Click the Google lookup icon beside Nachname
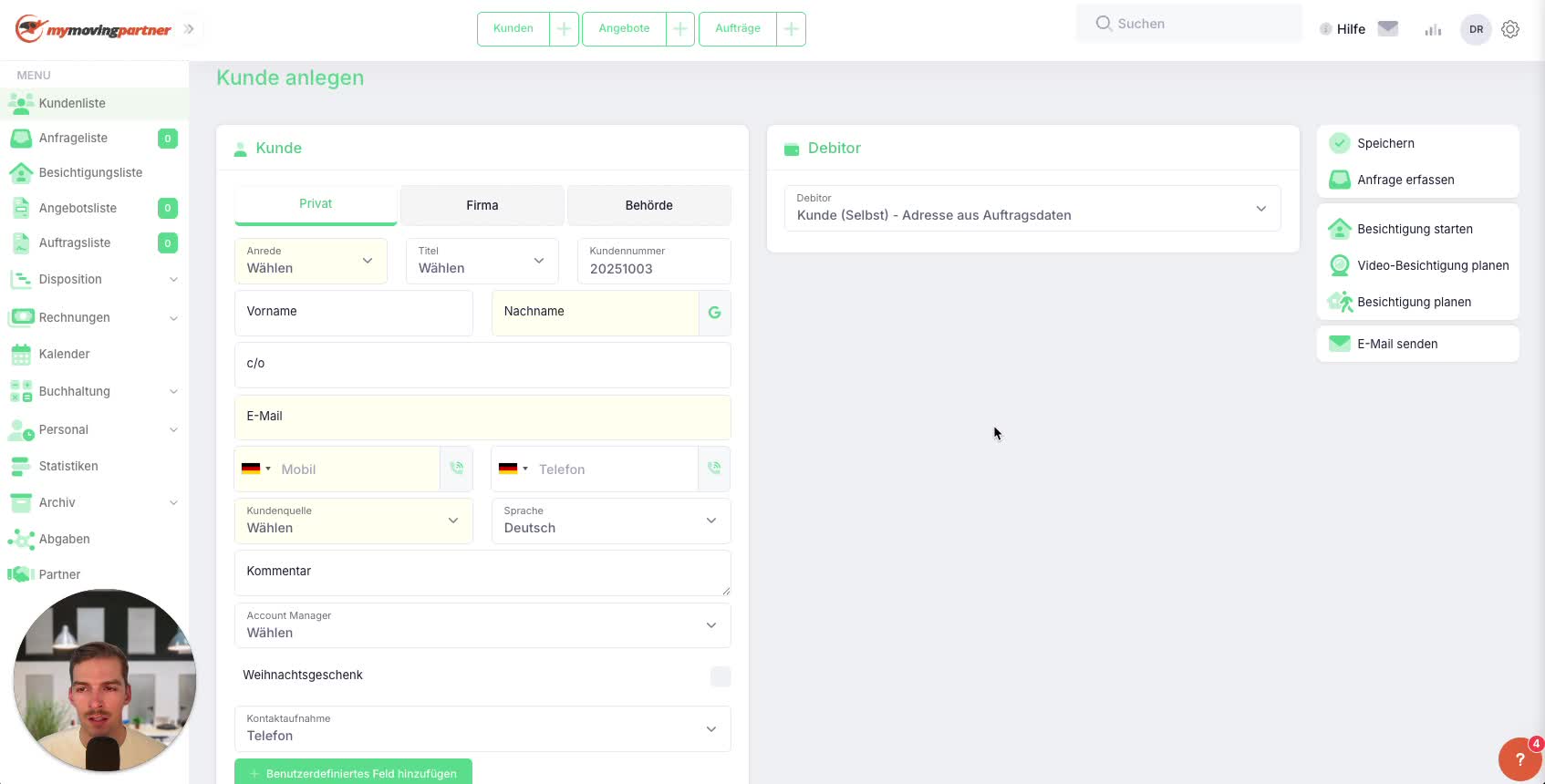1545x784 pixels. click(714, 313)
